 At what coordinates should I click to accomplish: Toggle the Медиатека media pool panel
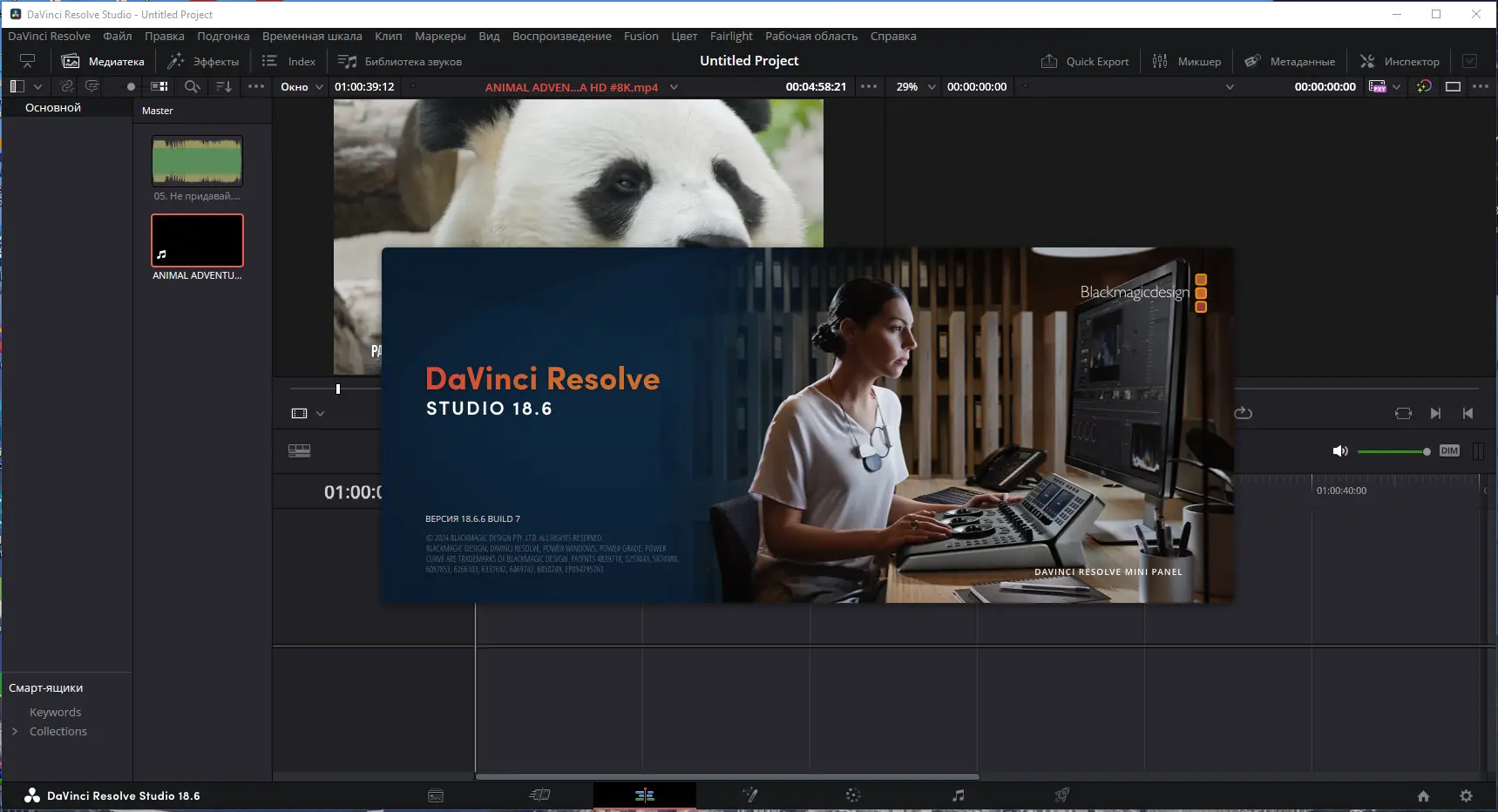104,62
